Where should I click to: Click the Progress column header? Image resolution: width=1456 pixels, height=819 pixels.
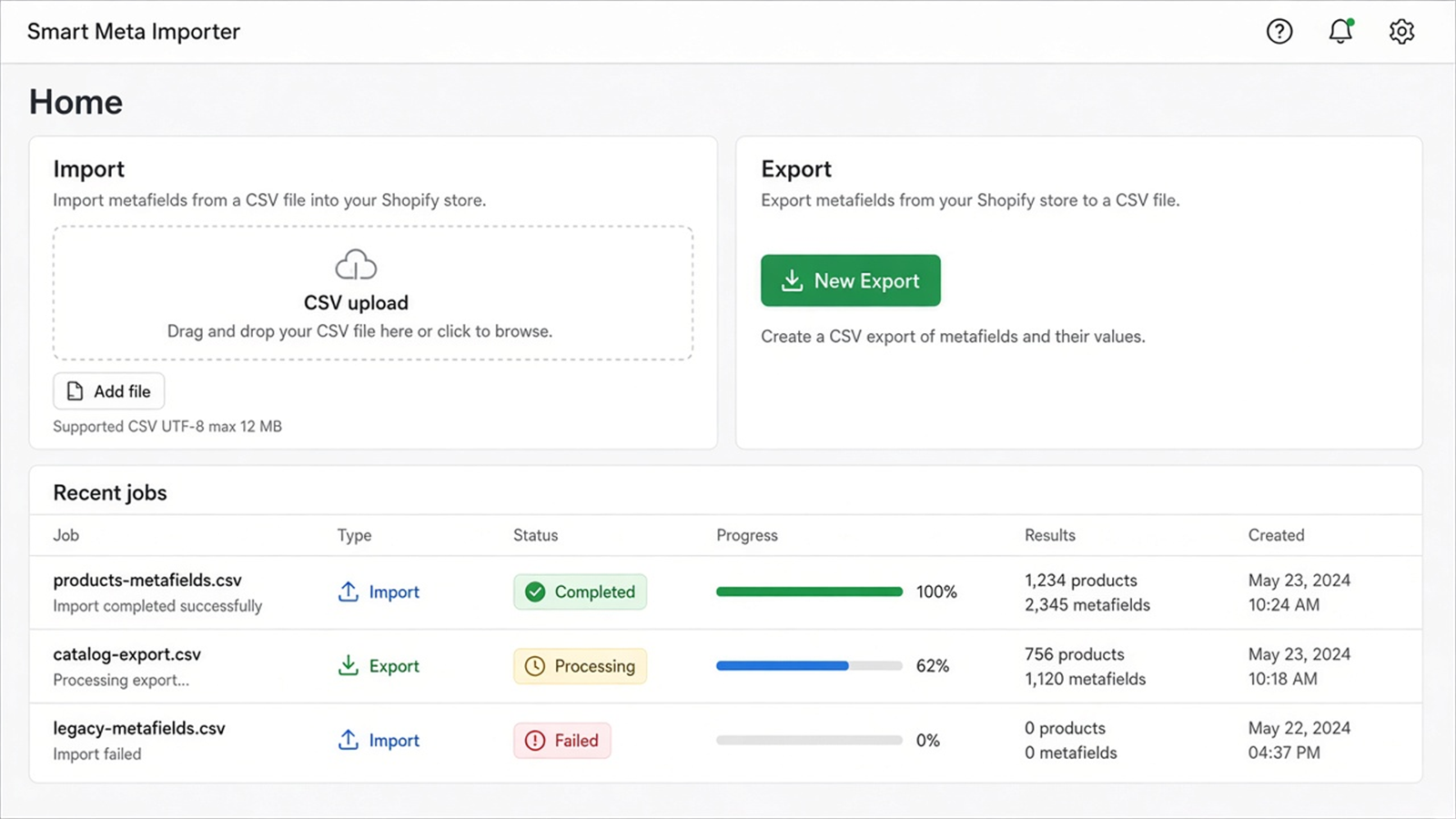(747, 535)
